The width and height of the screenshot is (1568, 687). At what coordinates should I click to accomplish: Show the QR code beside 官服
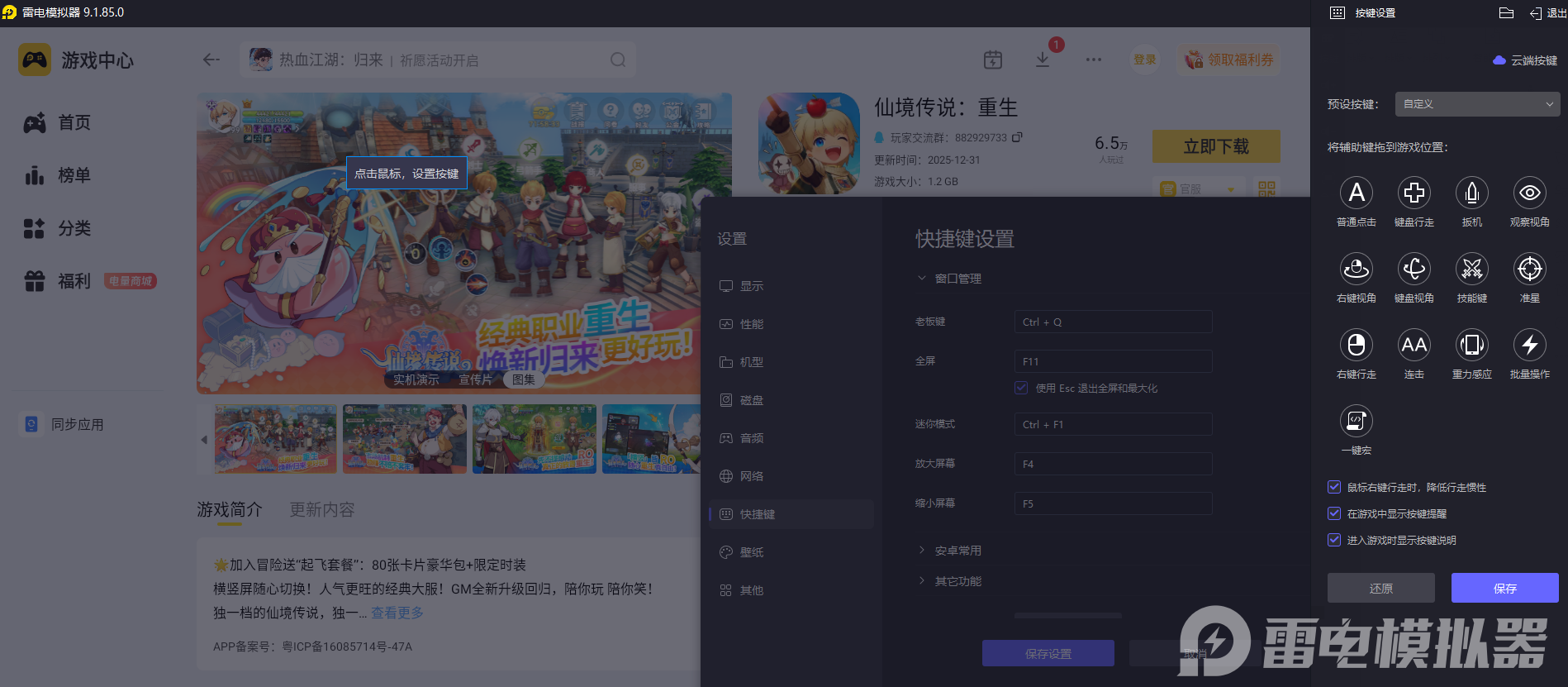(1266, 189)
